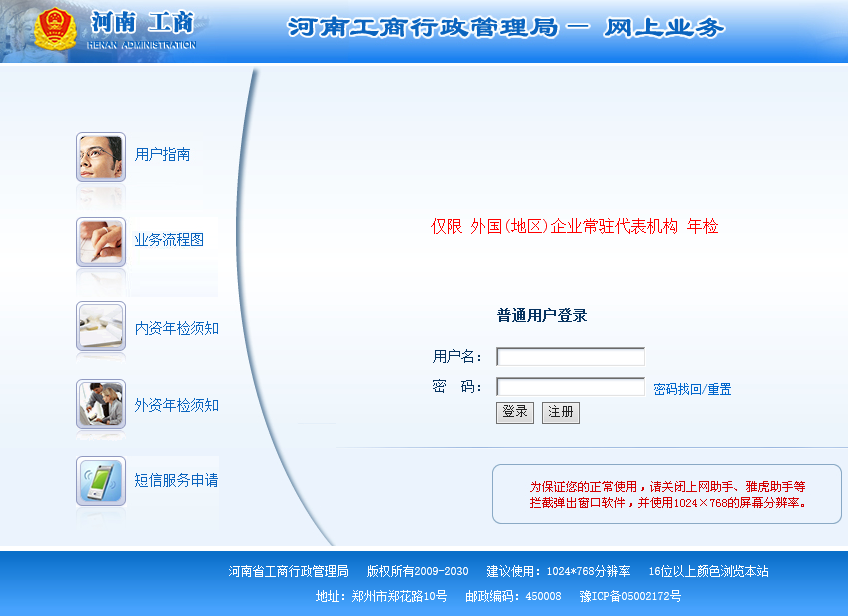Click the 短信服务申请 mobile phone icon

(101, 481)
